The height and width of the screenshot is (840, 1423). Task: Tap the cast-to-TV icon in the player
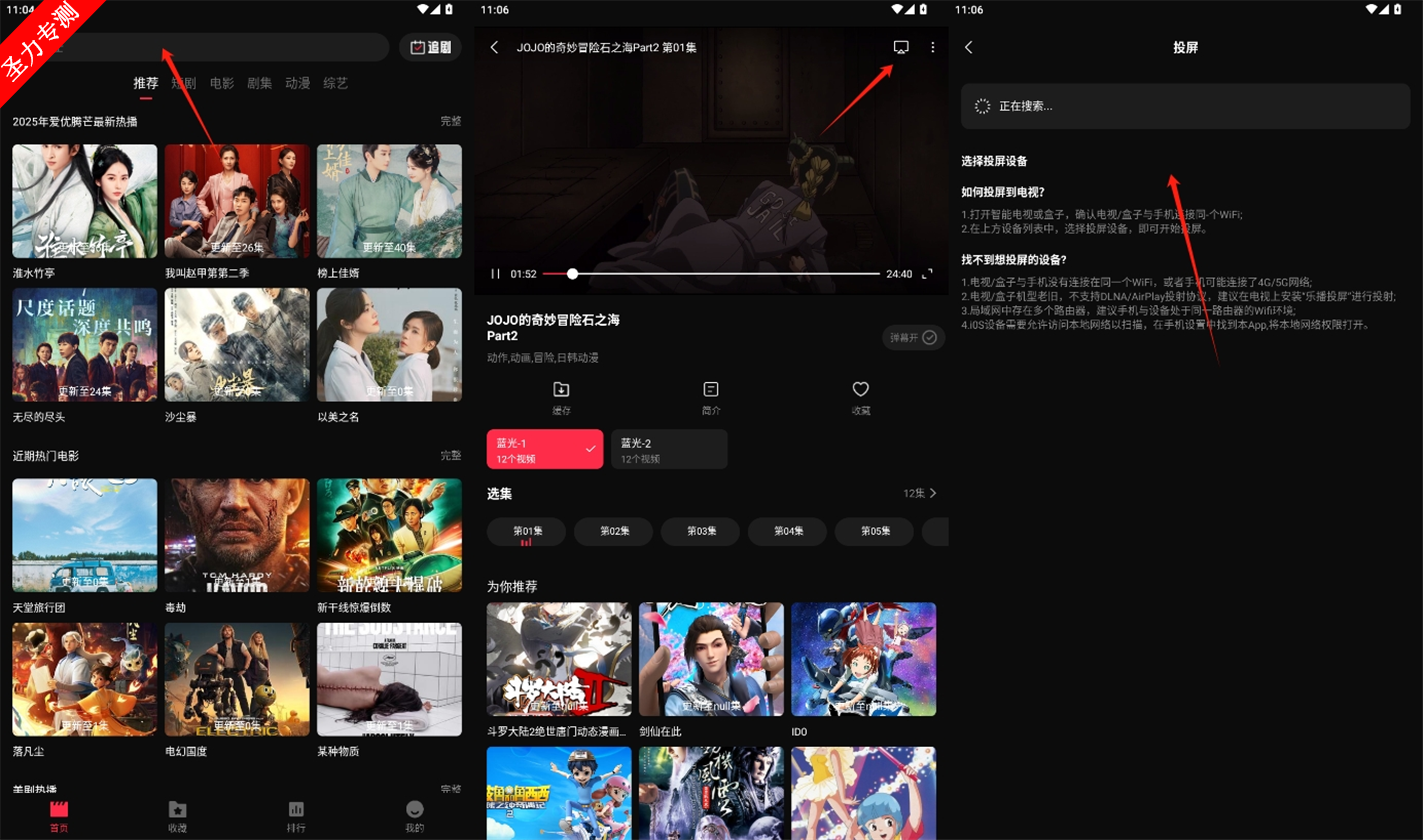pyautogui.click(x=901, y=47)
